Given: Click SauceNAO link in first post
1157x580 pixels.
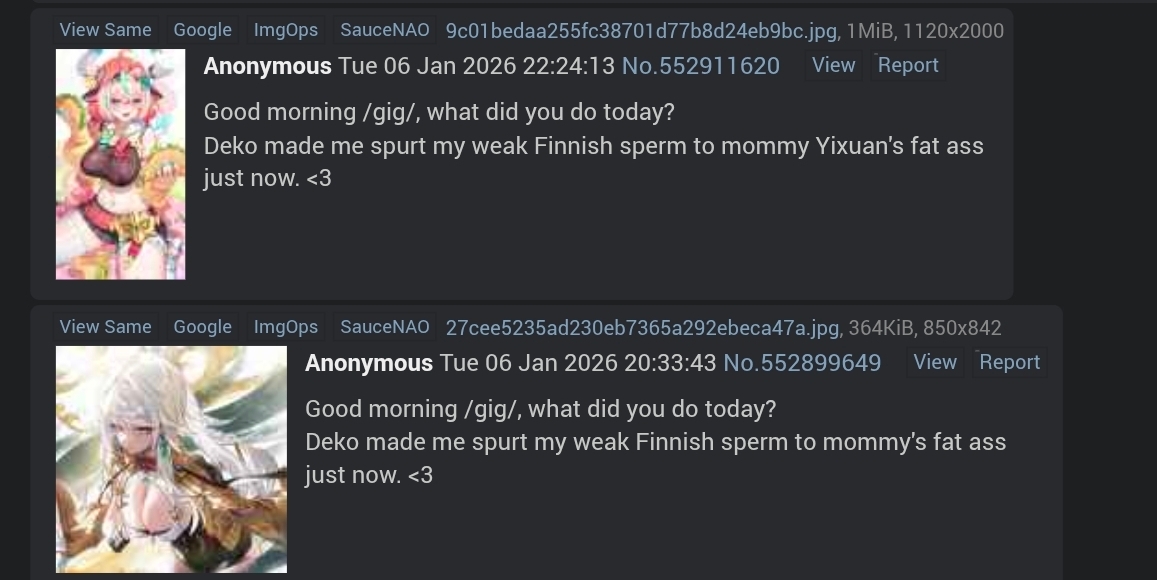Looking at the screenshot, I should (384, 30).
